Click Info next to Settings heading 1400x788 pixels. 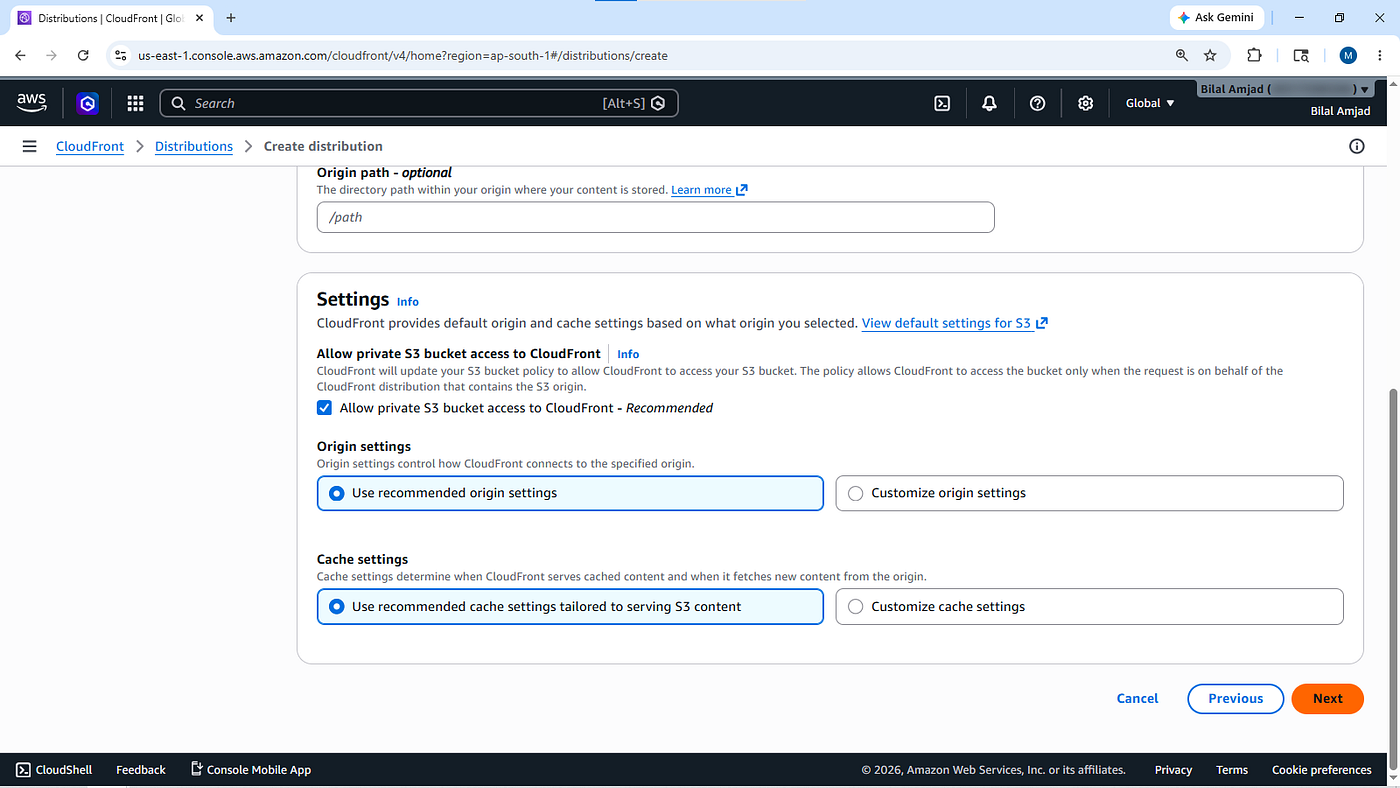tap(408, 301)
